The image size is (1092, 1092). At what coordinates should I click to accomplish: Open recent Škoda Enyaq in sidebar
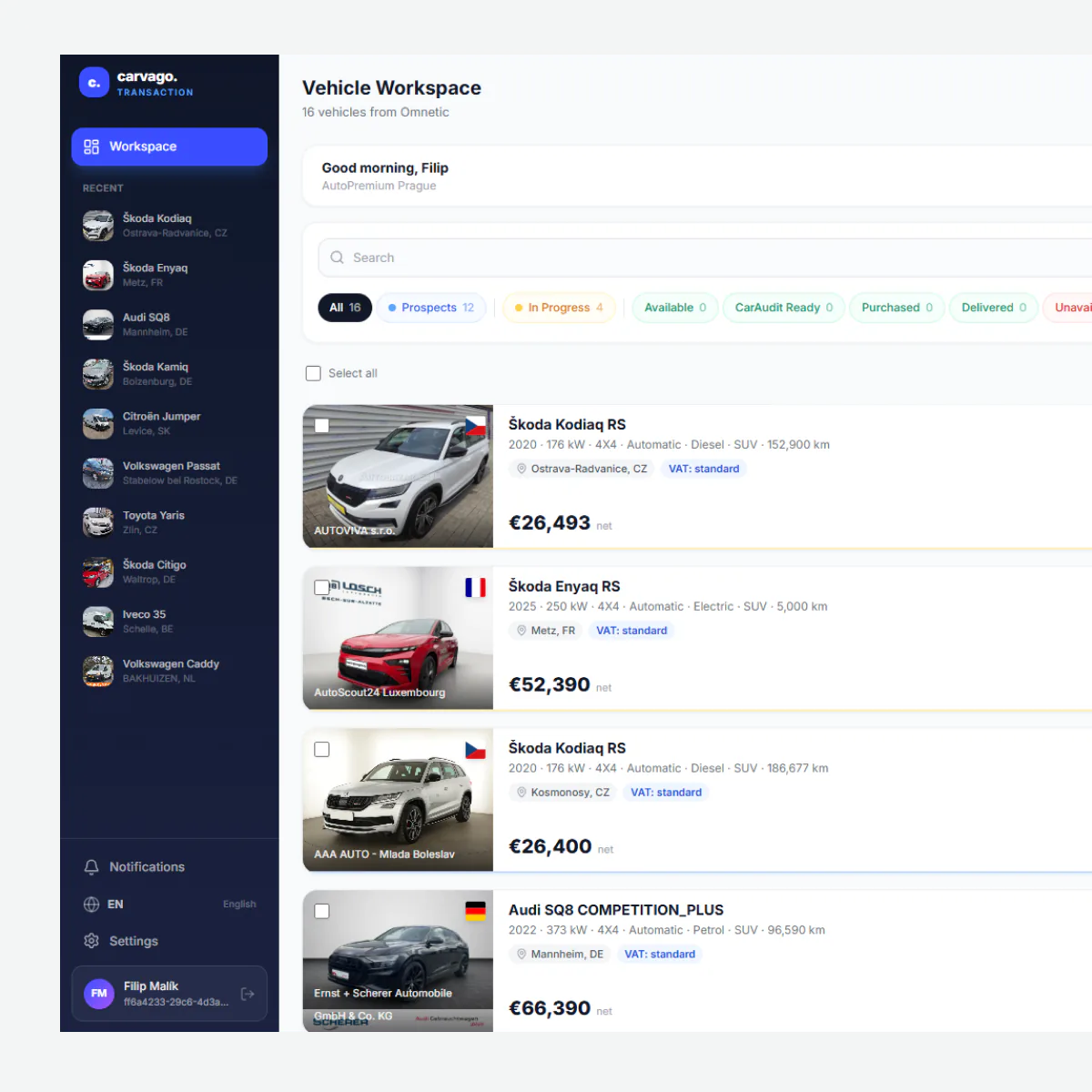pos(169,275)
